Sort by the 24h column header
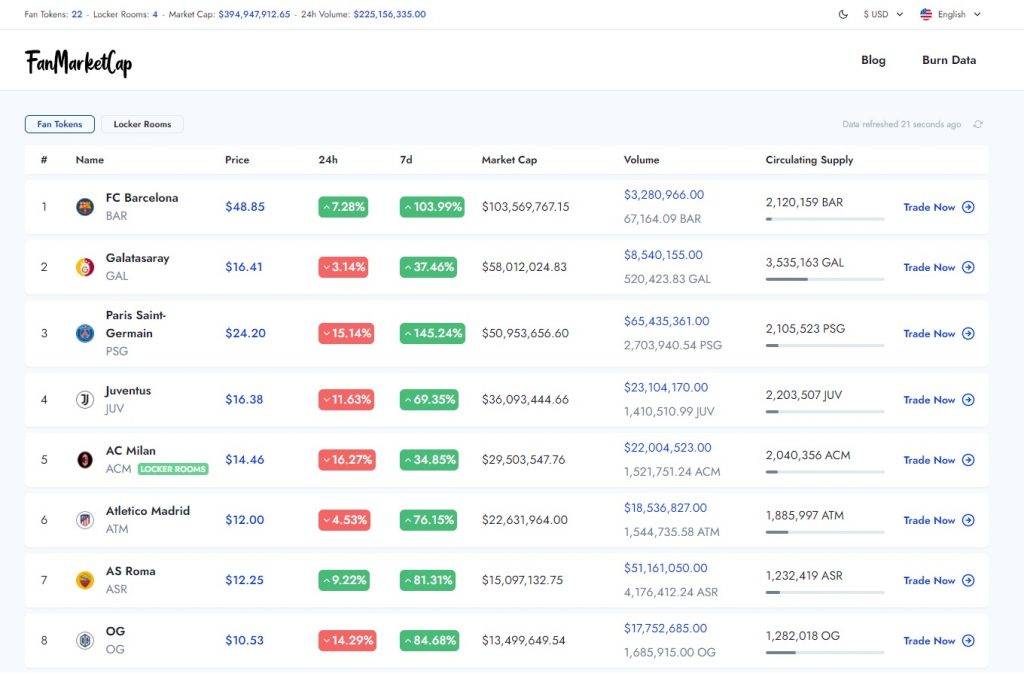This screenshot has height=673, width=1024. click(x=328, y=160)
